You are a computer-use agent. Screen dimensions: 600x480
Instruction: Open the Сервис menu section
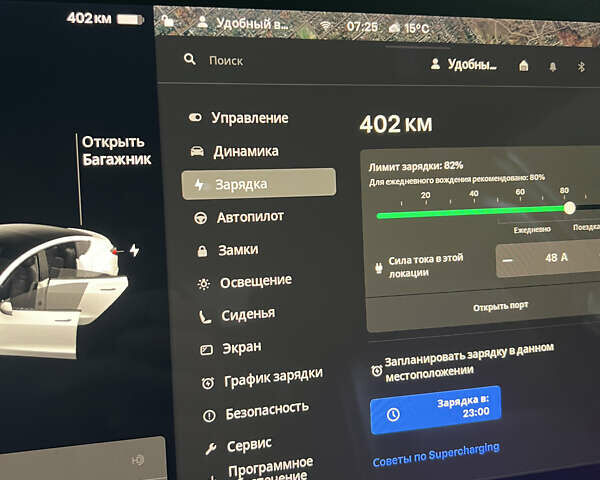[x=238, y=446]
